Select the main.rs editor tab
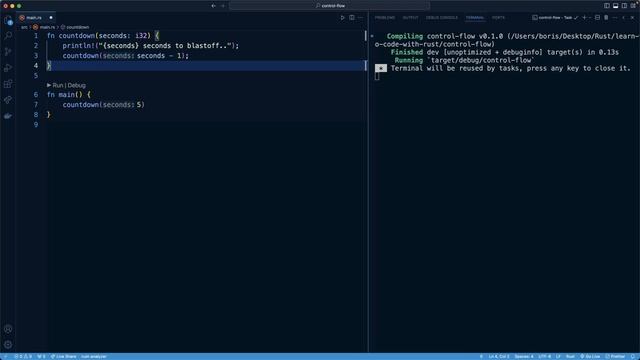Viewport: 640px width, 360px height. (36, 18)
